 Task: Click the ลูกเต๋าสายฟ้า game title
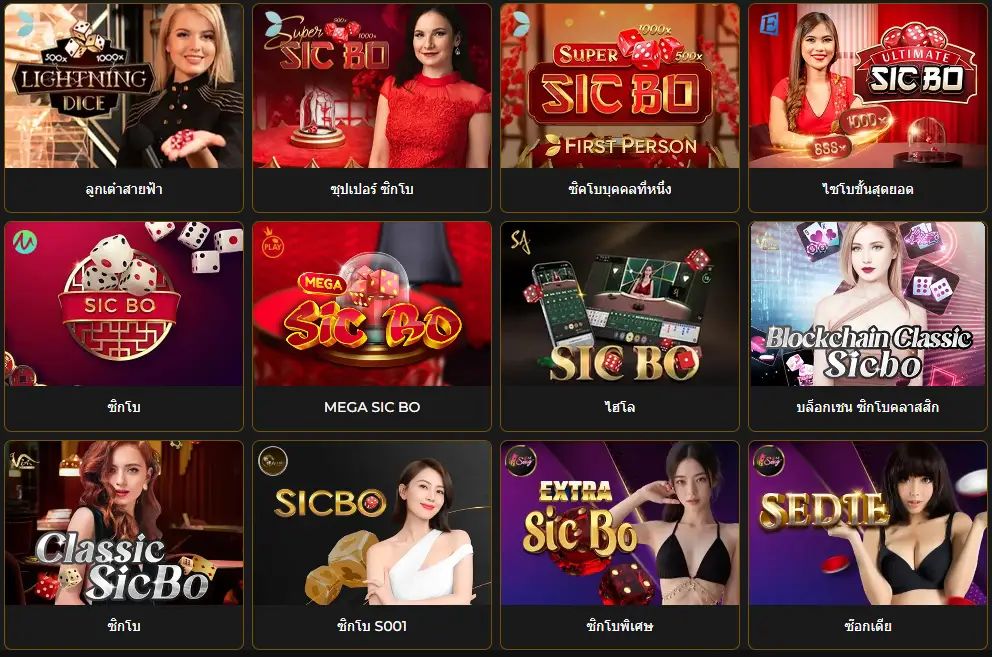pos(124,189)
